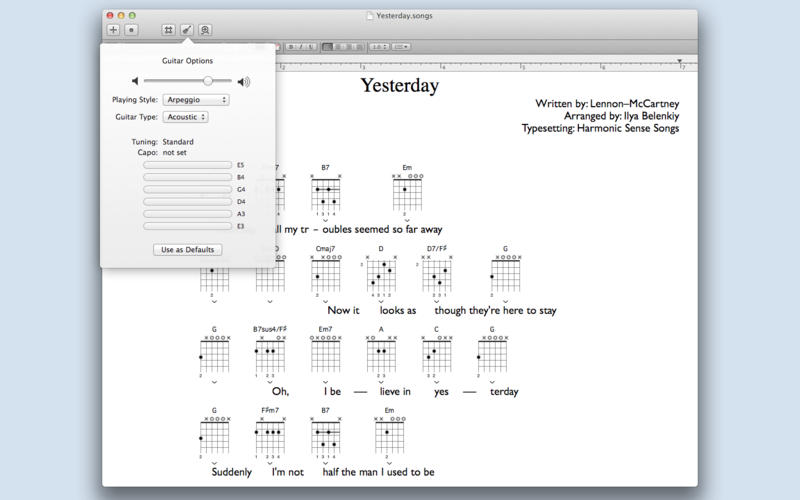The height and width of the screenshot is (500, 800).
Task: Click the lyric 'Oh,'
Action: (x=280, y=391)
